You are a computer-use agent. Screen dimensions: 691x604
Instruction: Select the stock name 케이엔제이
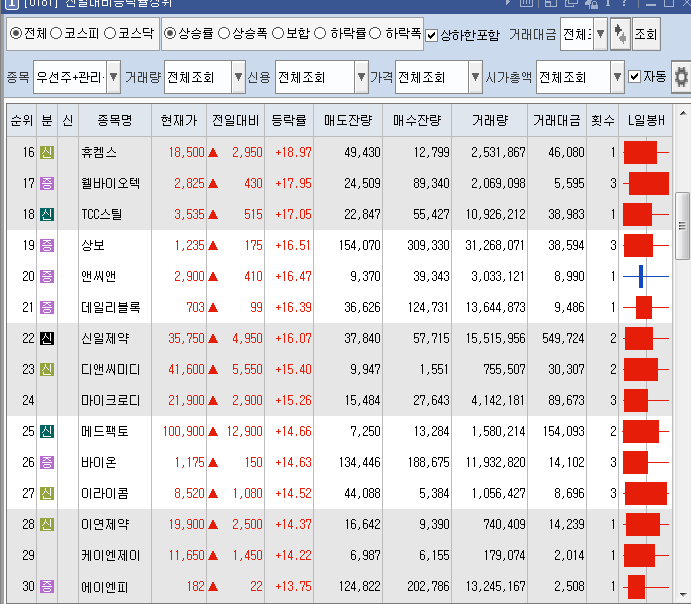point(111,556)
